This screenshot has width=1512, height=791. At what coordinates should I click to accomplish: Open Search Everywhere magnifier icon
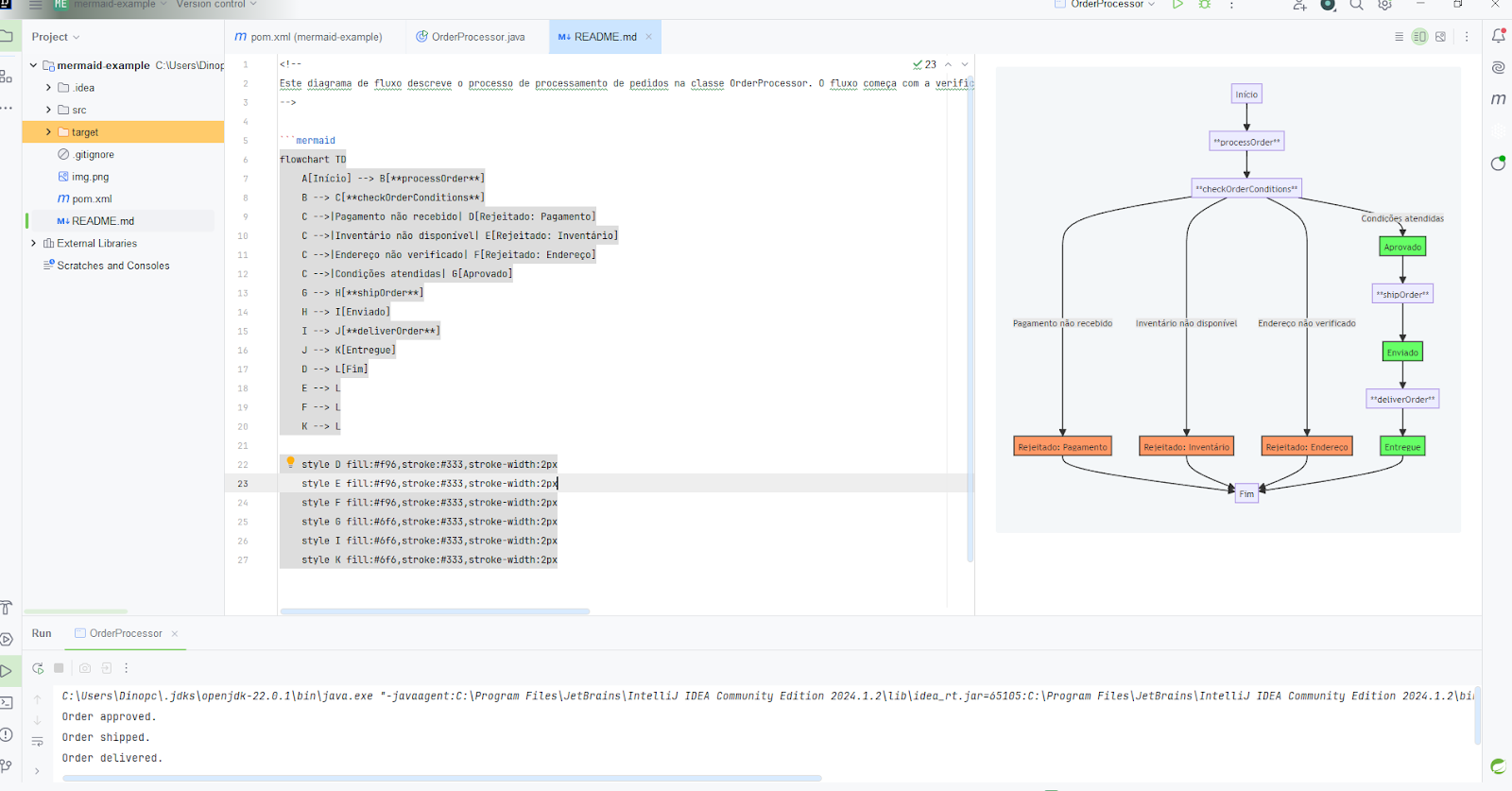(1356, 5)
